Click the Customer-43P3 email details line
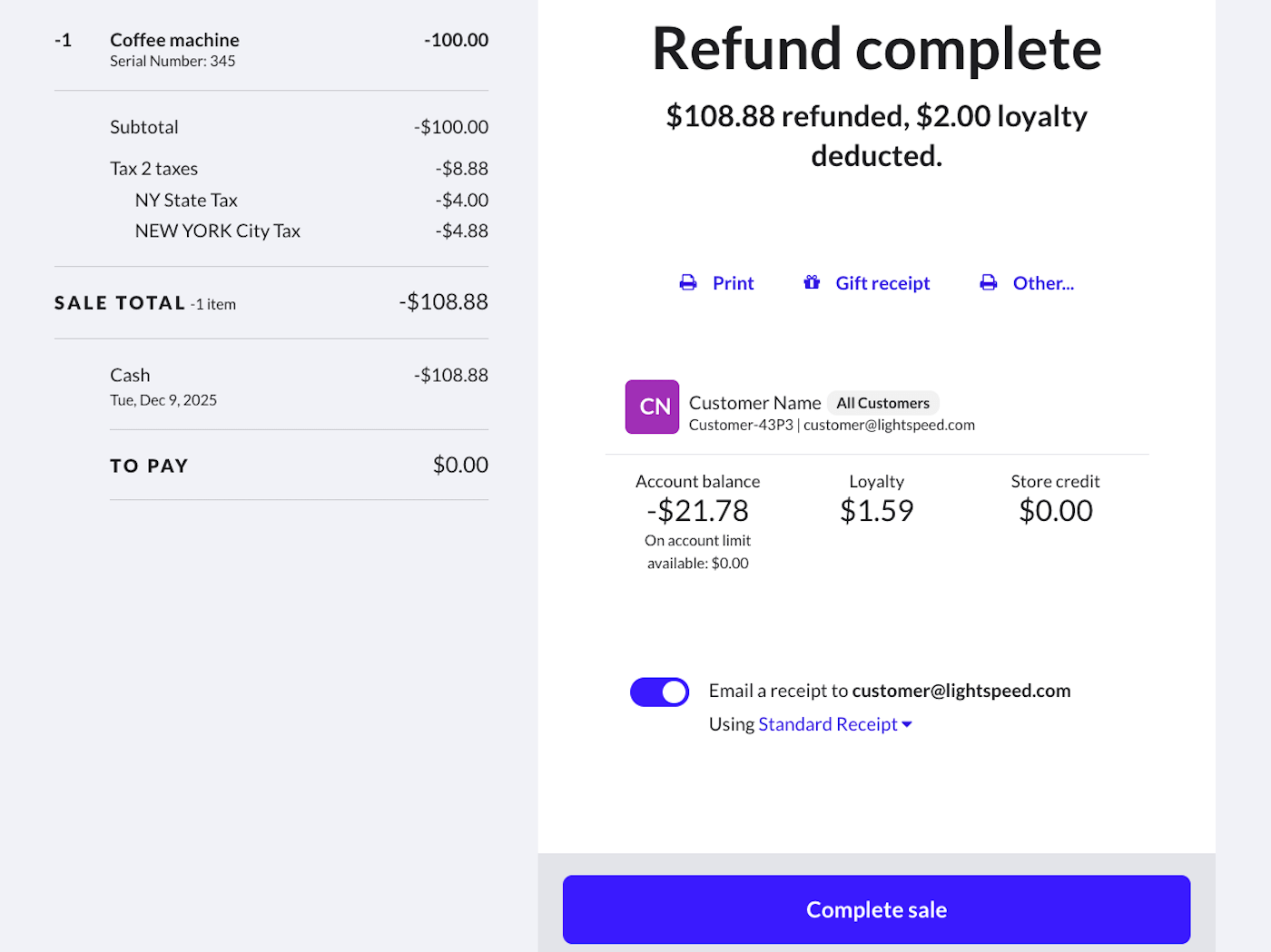Image resolution: width=1271 pixels, height=952 pixels. [832, 425]
